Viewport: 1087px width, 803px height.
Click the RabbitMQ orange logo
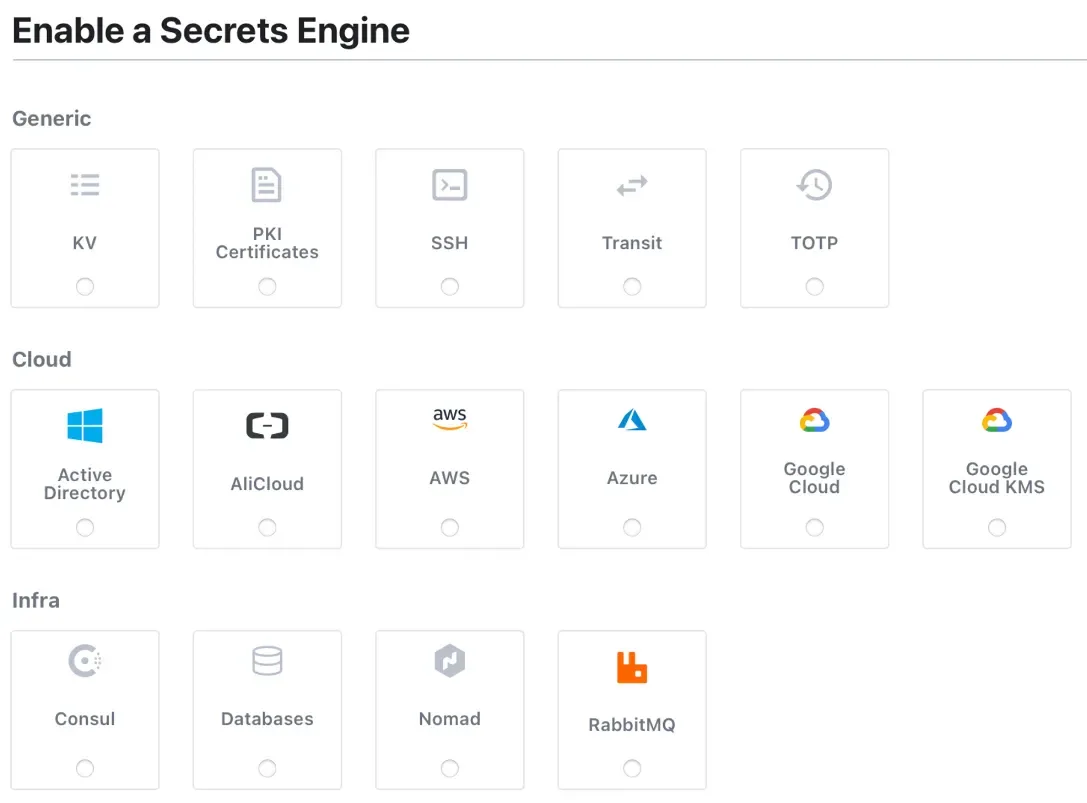coord(632,667)
